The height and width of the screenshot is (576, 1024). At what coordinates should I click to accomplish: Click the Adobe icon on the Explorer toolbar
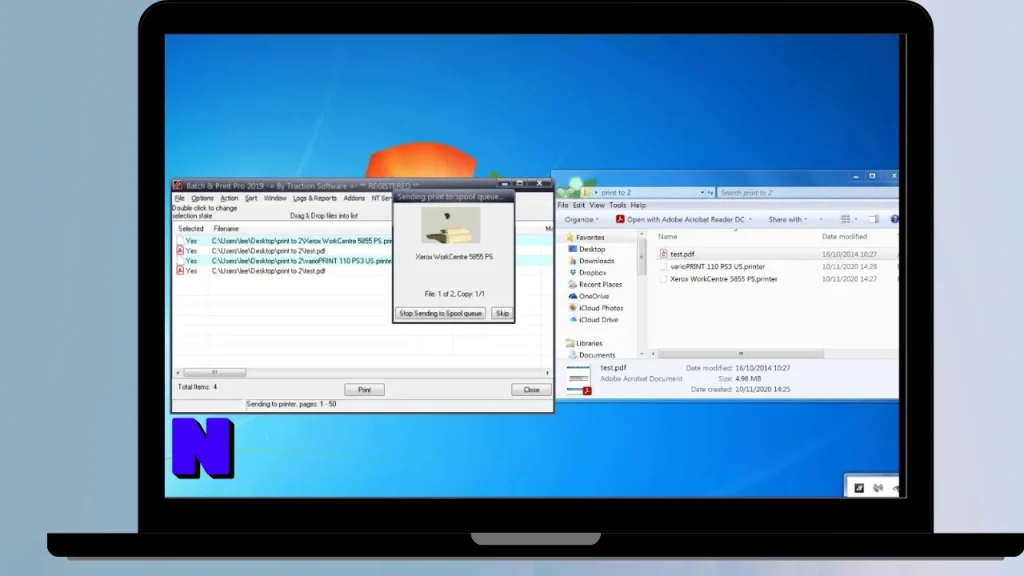coord(620,219)
